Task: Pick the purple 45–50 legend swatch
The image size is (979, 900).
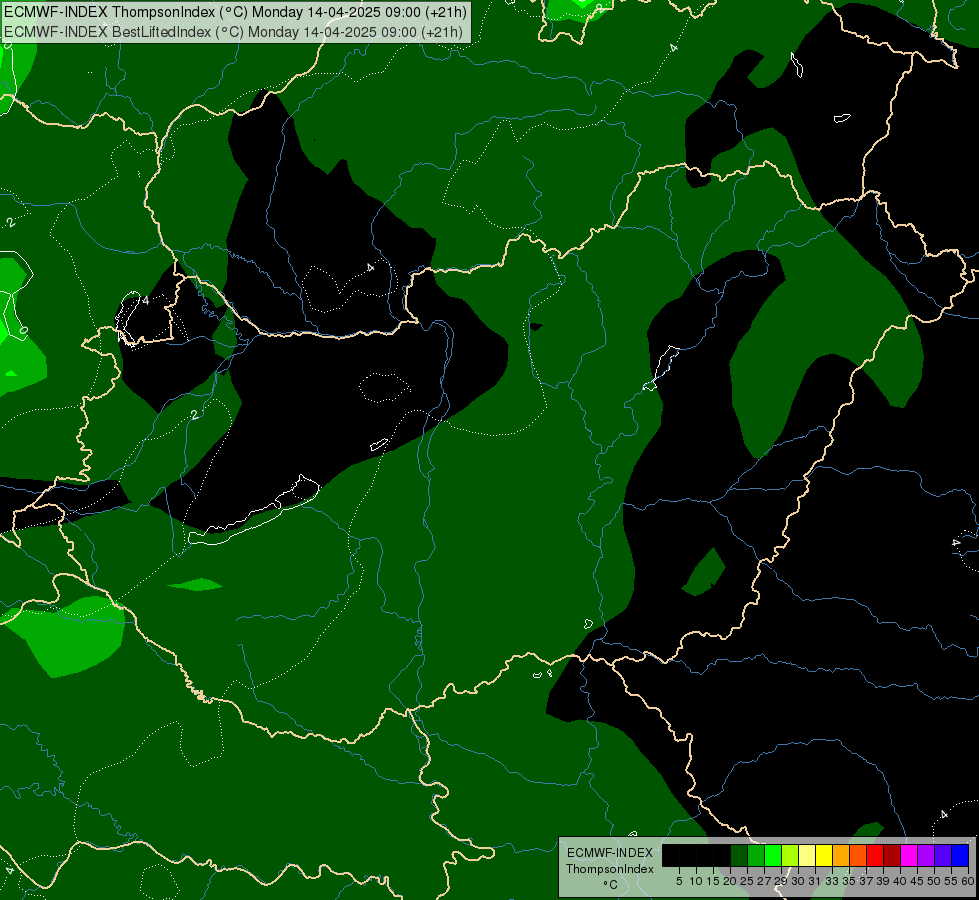Action: pos(926,855)
